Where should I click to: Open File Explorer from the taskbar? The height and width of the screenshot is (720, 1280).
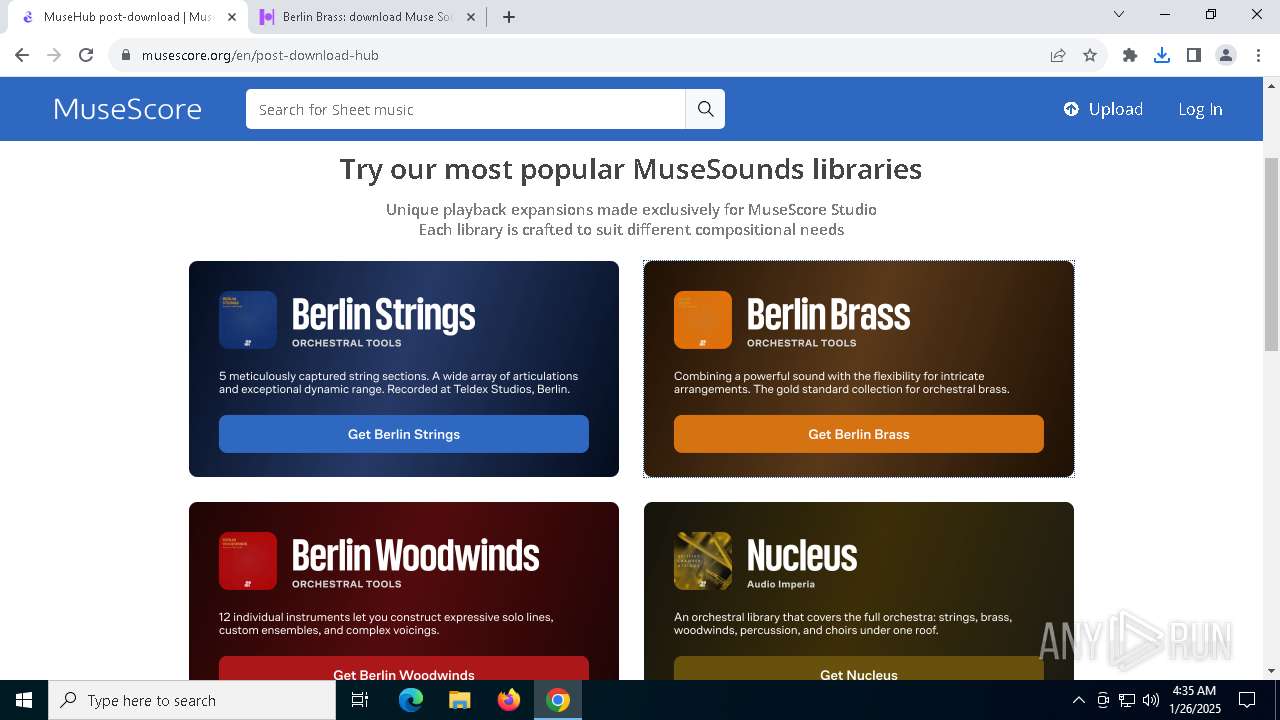[459, 700]
